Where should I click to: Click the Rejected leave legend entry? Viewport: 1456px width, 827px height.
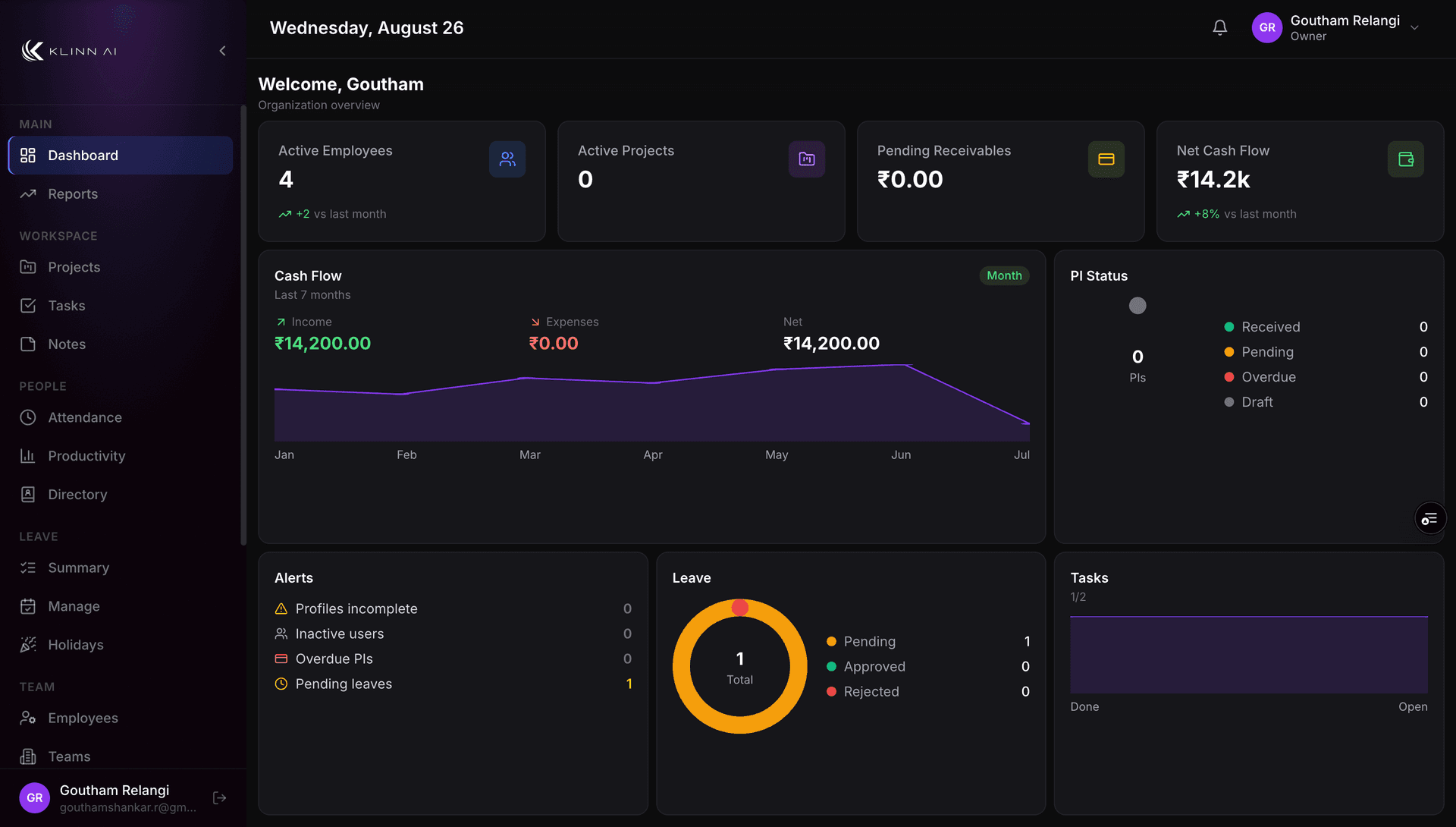point(928,692)
